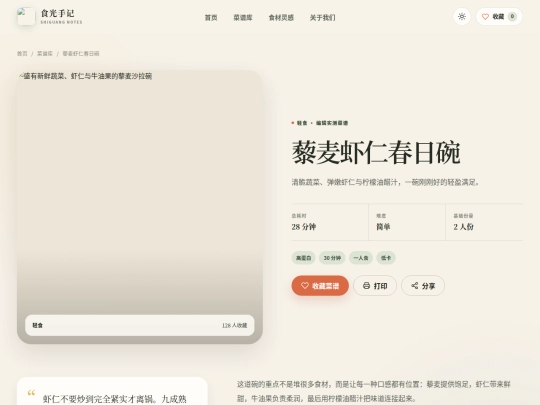Select the 高蛋白 tag
540x405 pixels.
(x=303, y=258)
